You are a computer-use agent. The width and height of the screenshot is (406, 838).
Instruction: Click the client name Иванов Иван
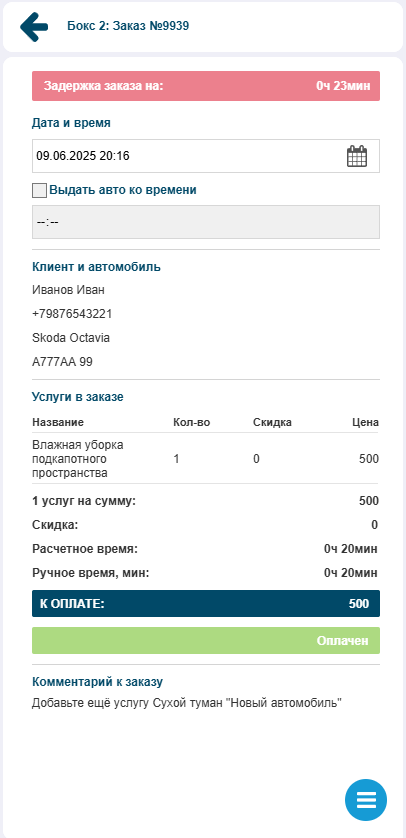68,290
